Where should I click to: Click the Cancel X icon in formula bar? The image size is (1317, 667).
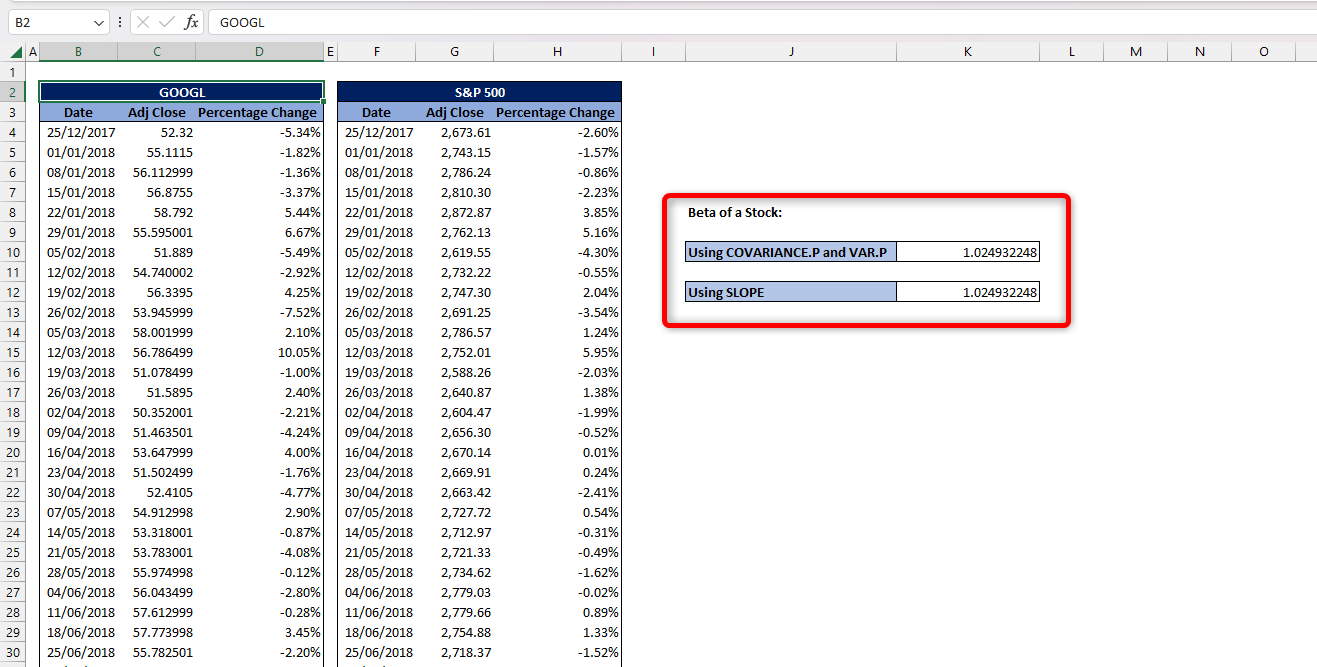[x=143, y=22]
